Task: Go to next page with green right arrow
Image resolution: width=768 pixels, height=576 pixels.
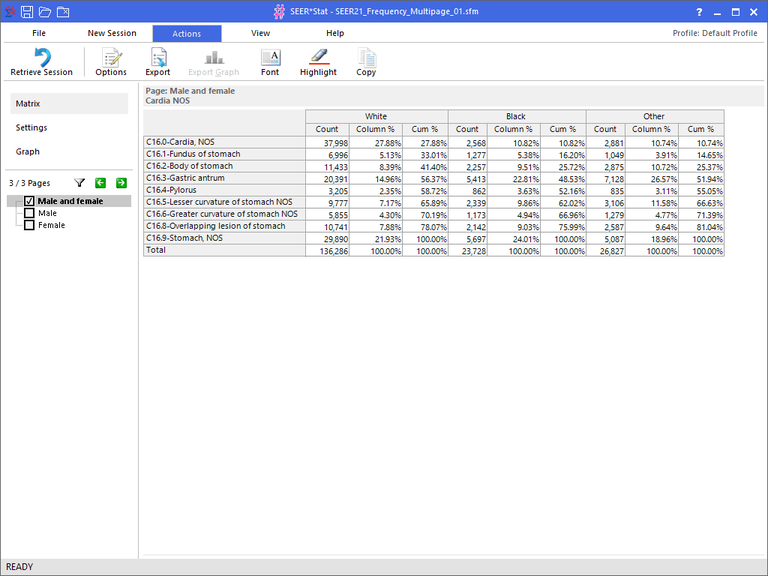Action: coord(121,183)
